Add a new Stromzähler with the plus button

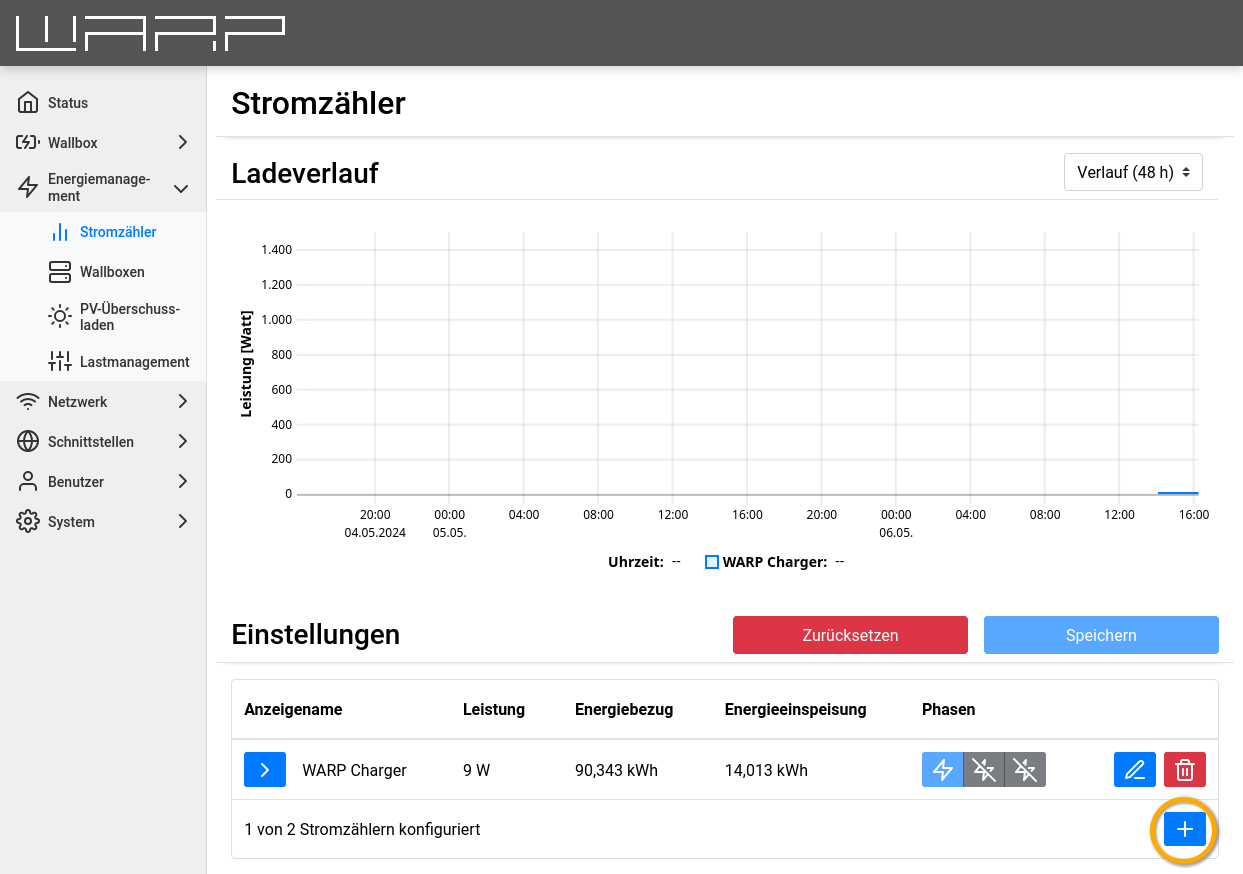pyautogui.click(x=1184, y=829)
